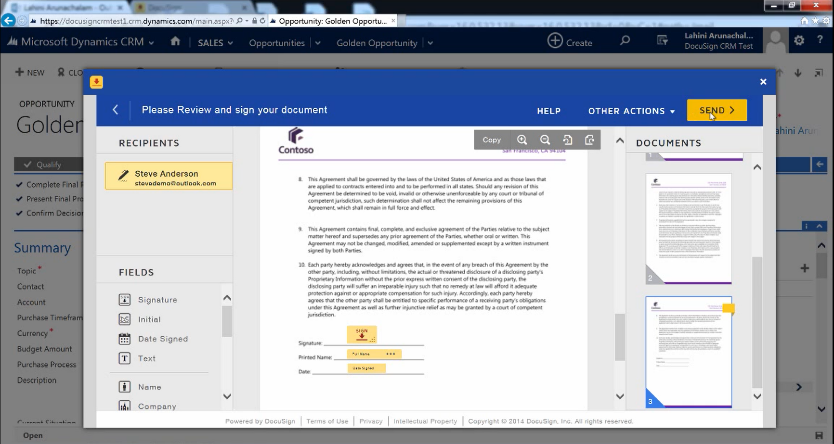The image size is (834, 444).
Task: Zoom out on the document
Action: pyautogui.click(x=545, y=140)
